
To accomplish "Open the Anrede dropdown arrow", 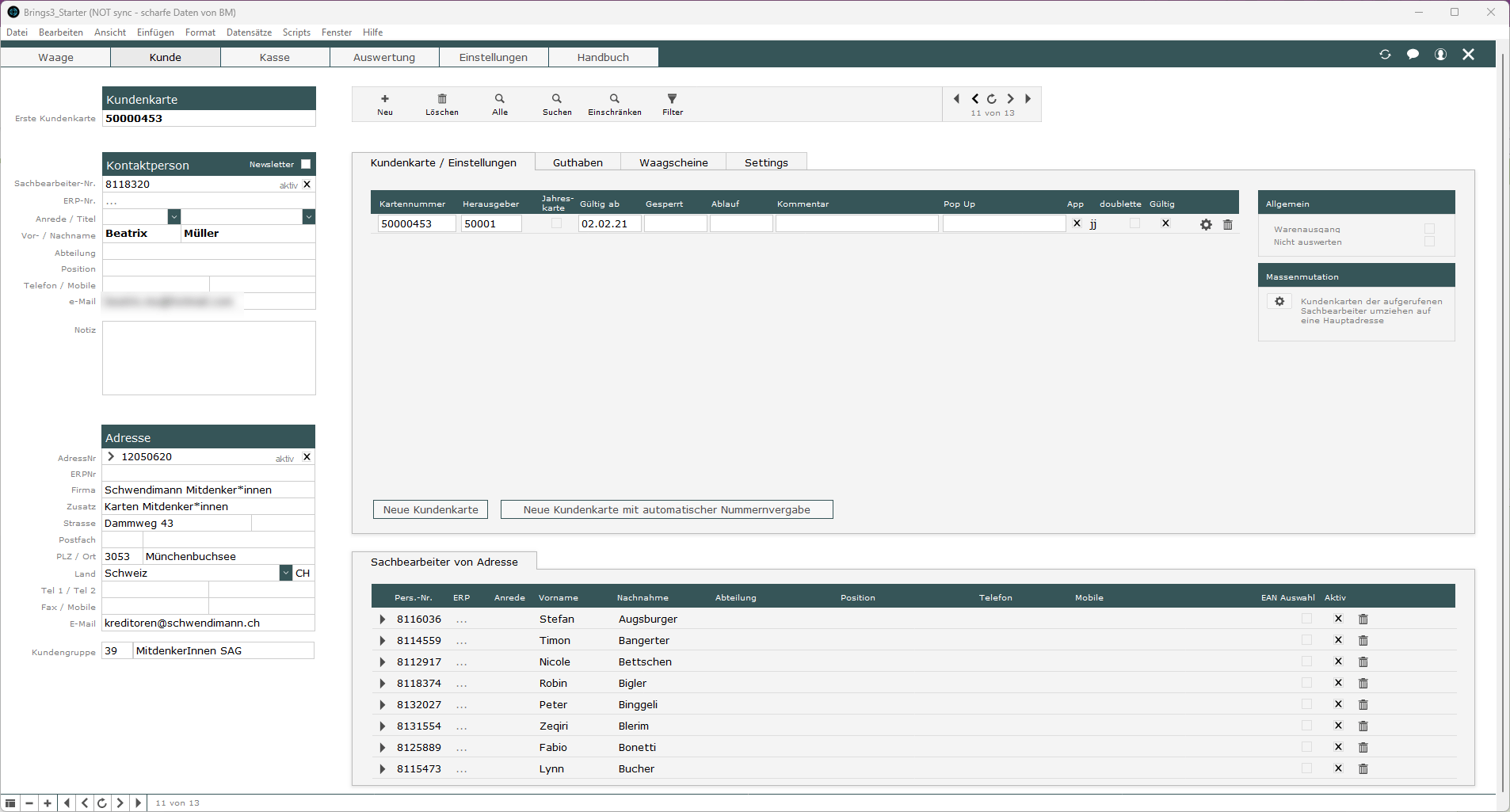I will [174, 217].
